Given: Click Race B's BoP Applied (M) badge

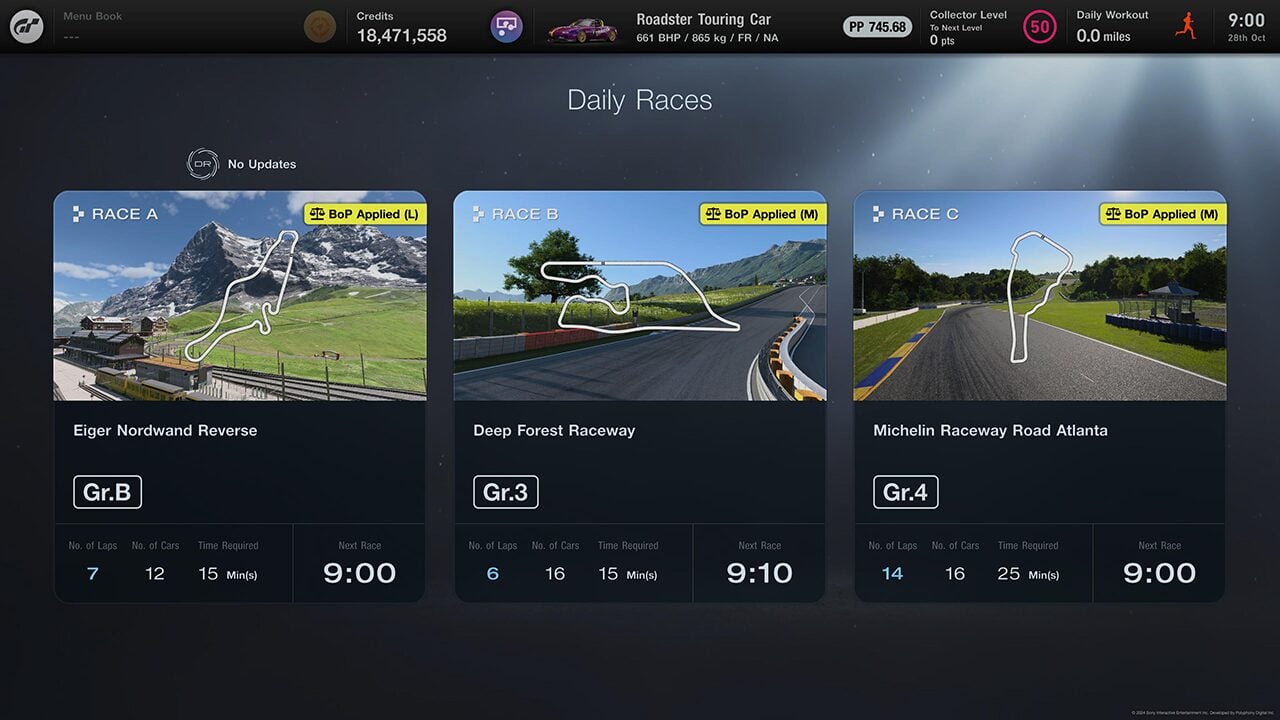Looking at the screenshot, I should point(763,214).
